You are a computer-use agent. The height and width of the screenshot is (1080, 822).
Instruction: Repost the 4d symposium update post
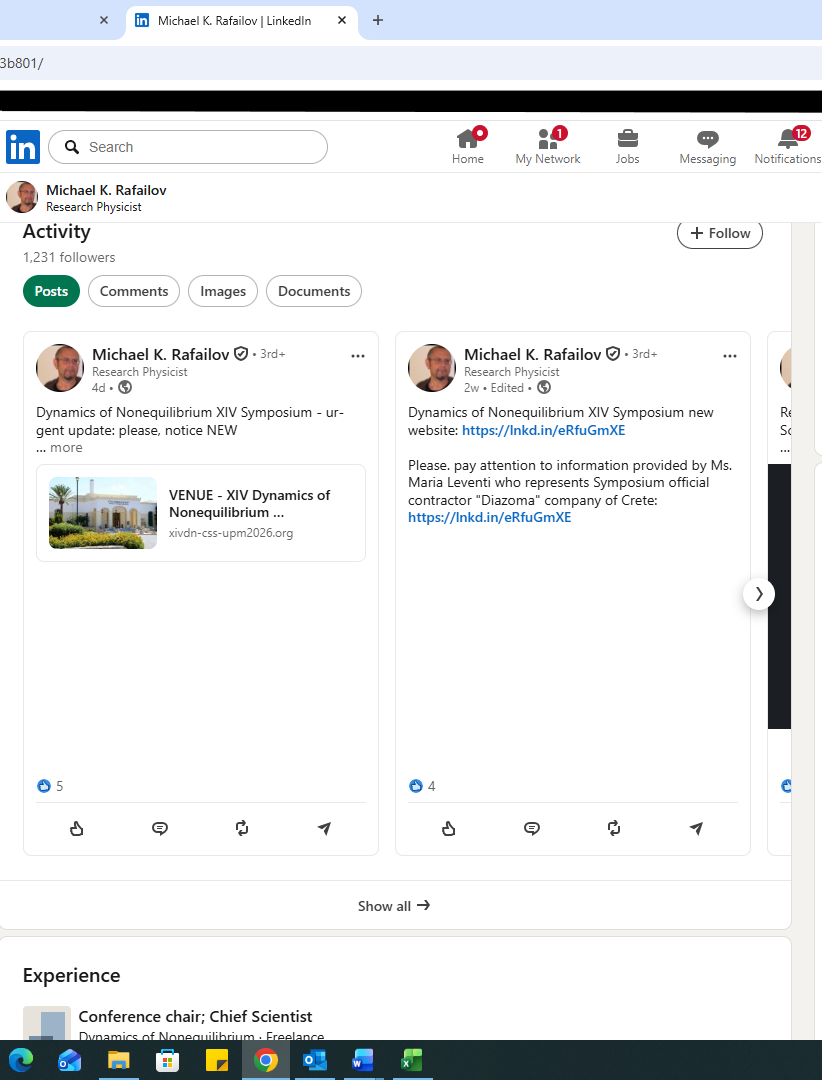click(242, 829)
